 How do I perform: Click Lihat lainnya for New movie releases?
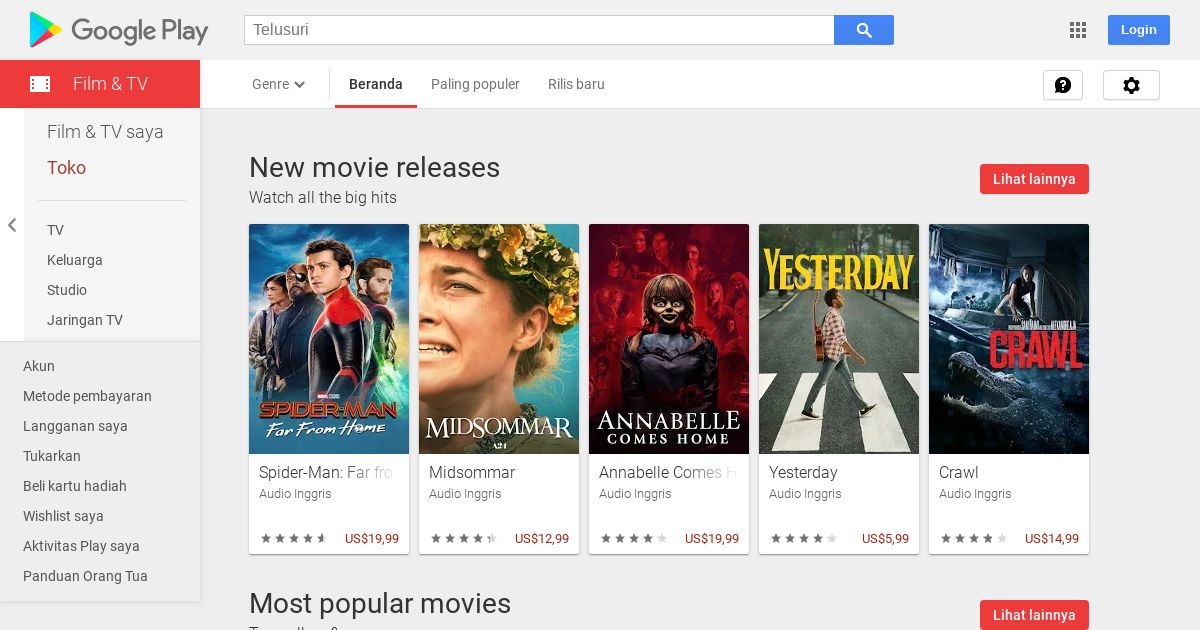(x=1034, y=179)
